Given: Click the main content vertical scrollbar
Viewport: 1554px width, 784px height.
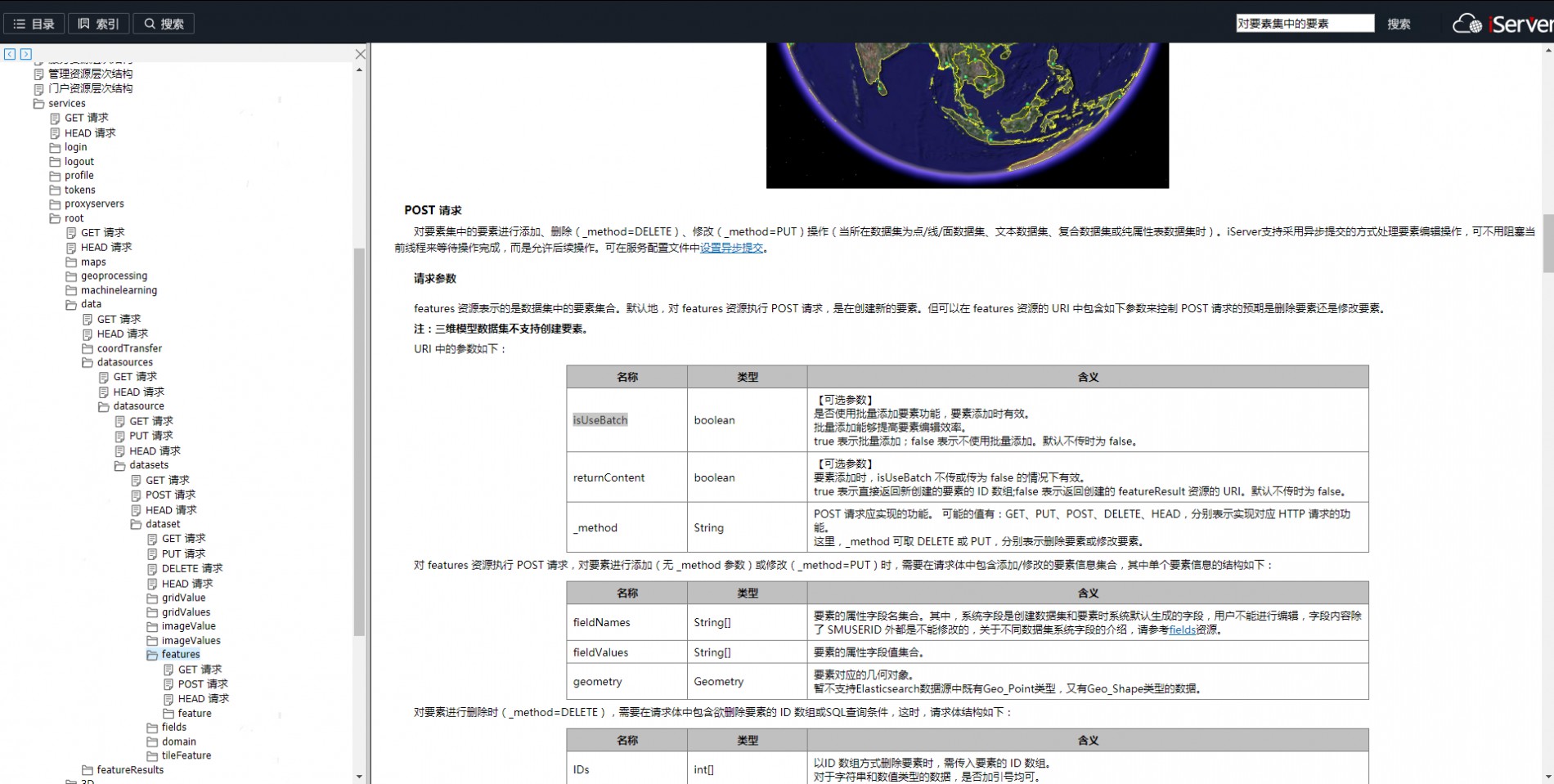Looking at the screenshot, I should (x=1547, y=243).
